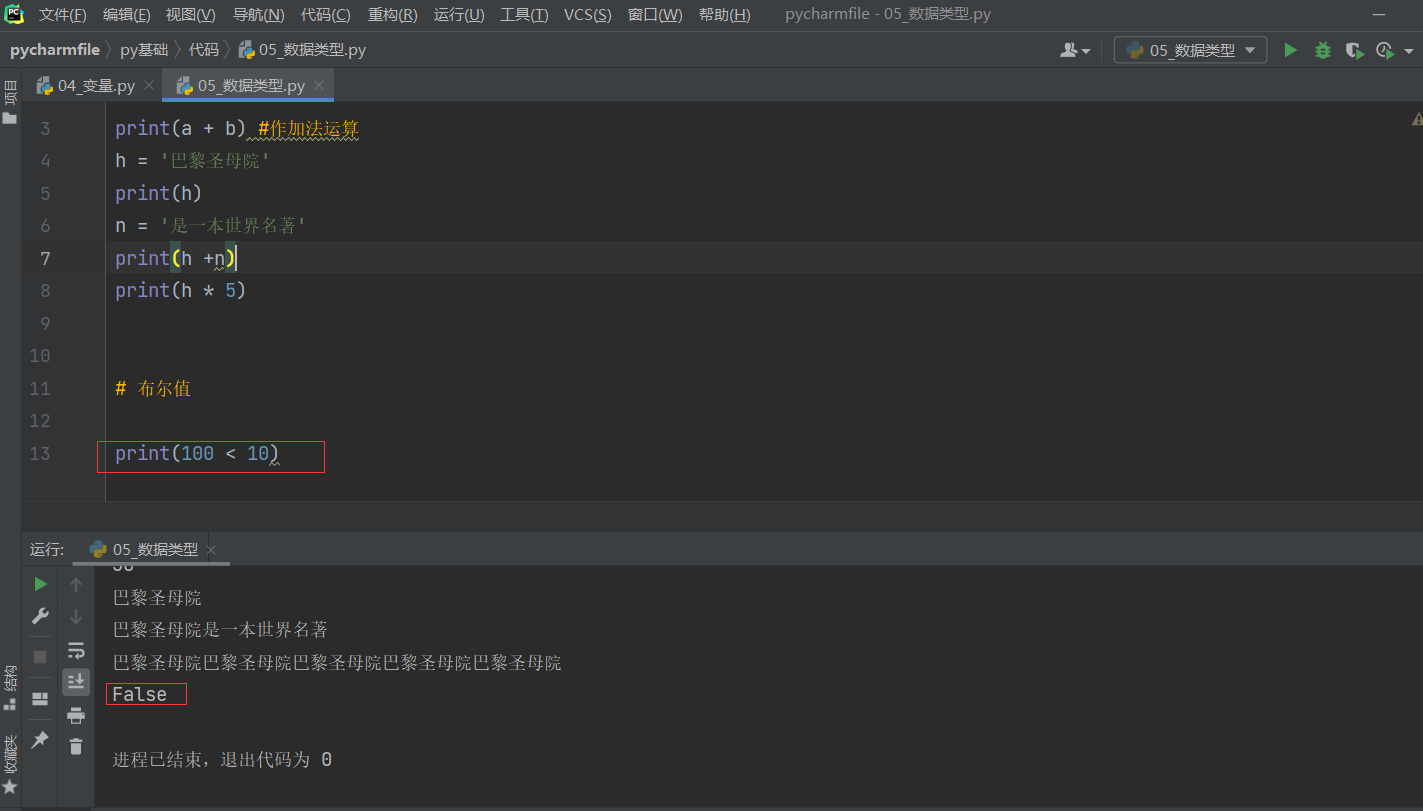The width and height of the screenshot is (1423, 811).
Task: Profile the script using the profiler icon
Action: click(x=1386, y=50)
